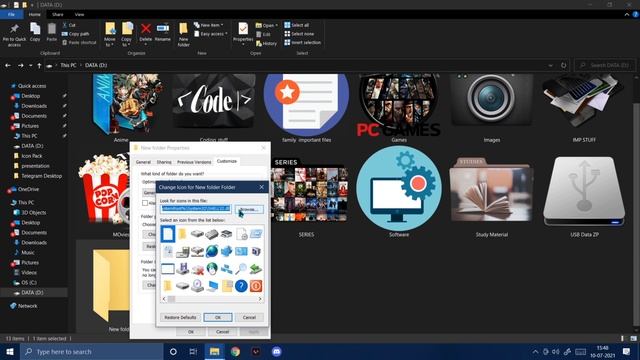Click Invert selection in the ribbon
Screen dimensions: 640x360
302,42
